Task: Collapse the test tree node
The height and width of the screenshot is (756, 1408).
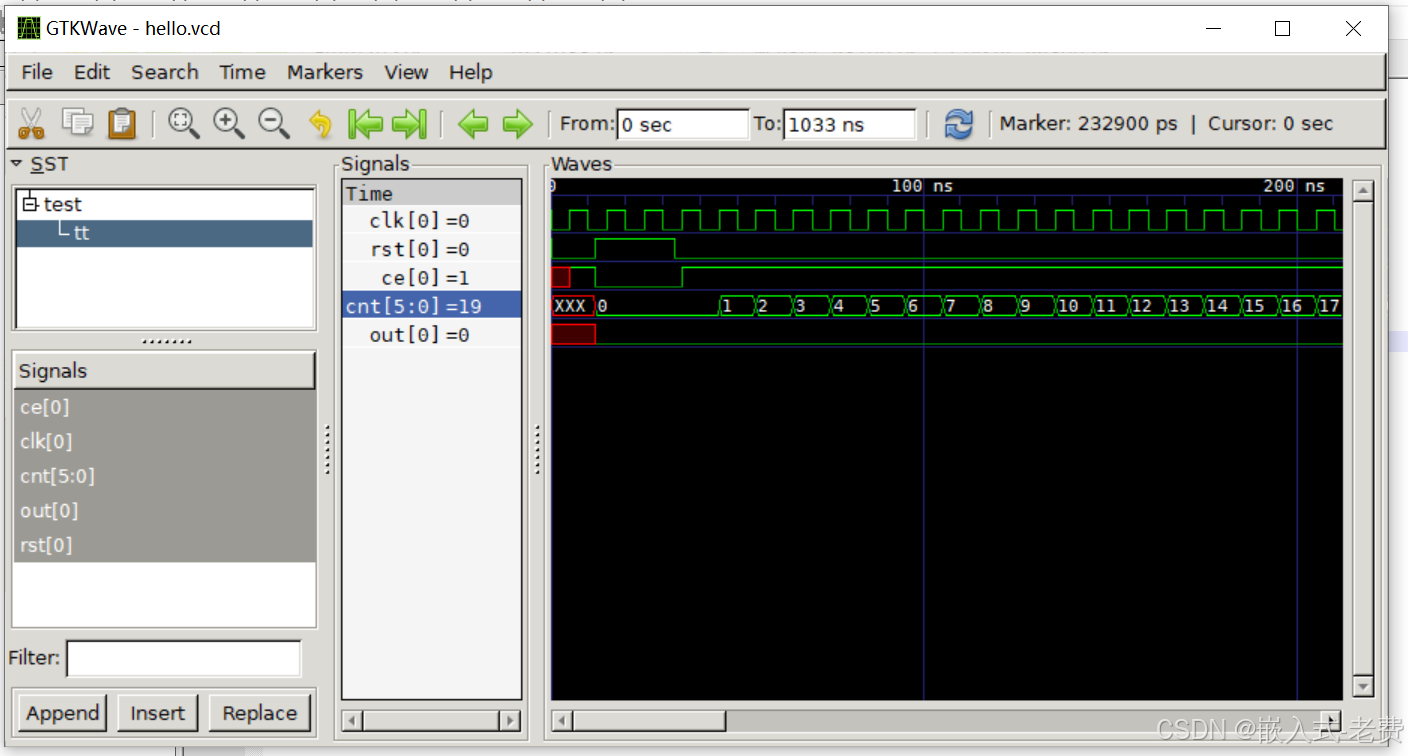Action: click(x=29, y=204)
